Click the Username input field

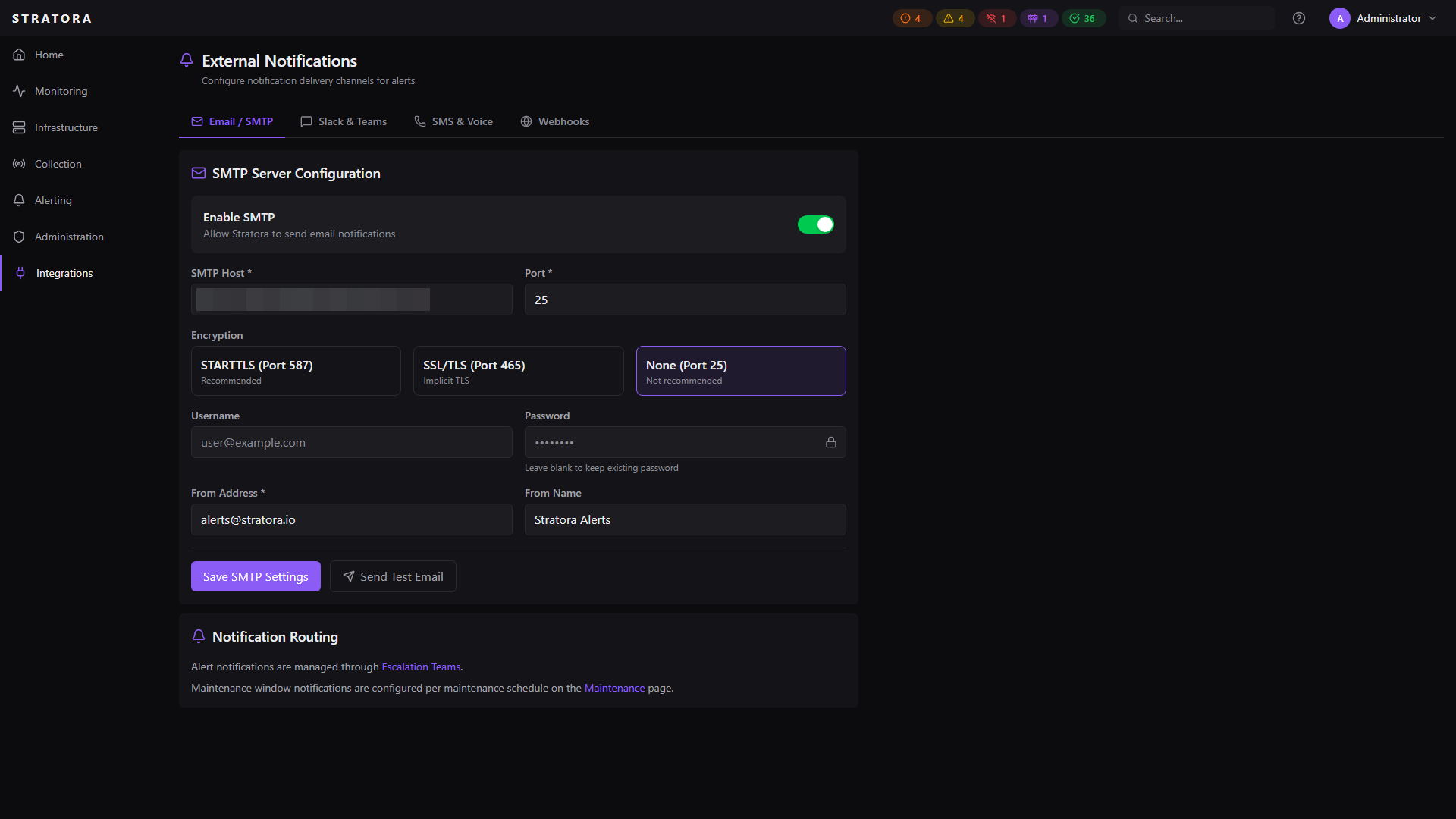click(352, 442)
